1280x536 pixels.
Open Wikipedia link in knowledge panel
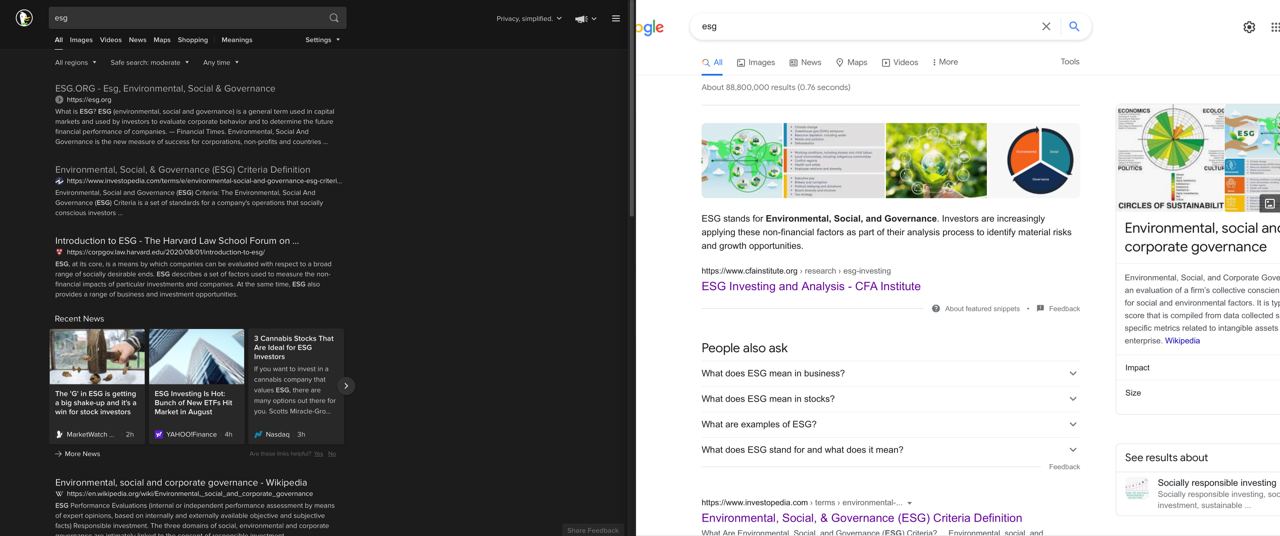(x=1182, y=340)
